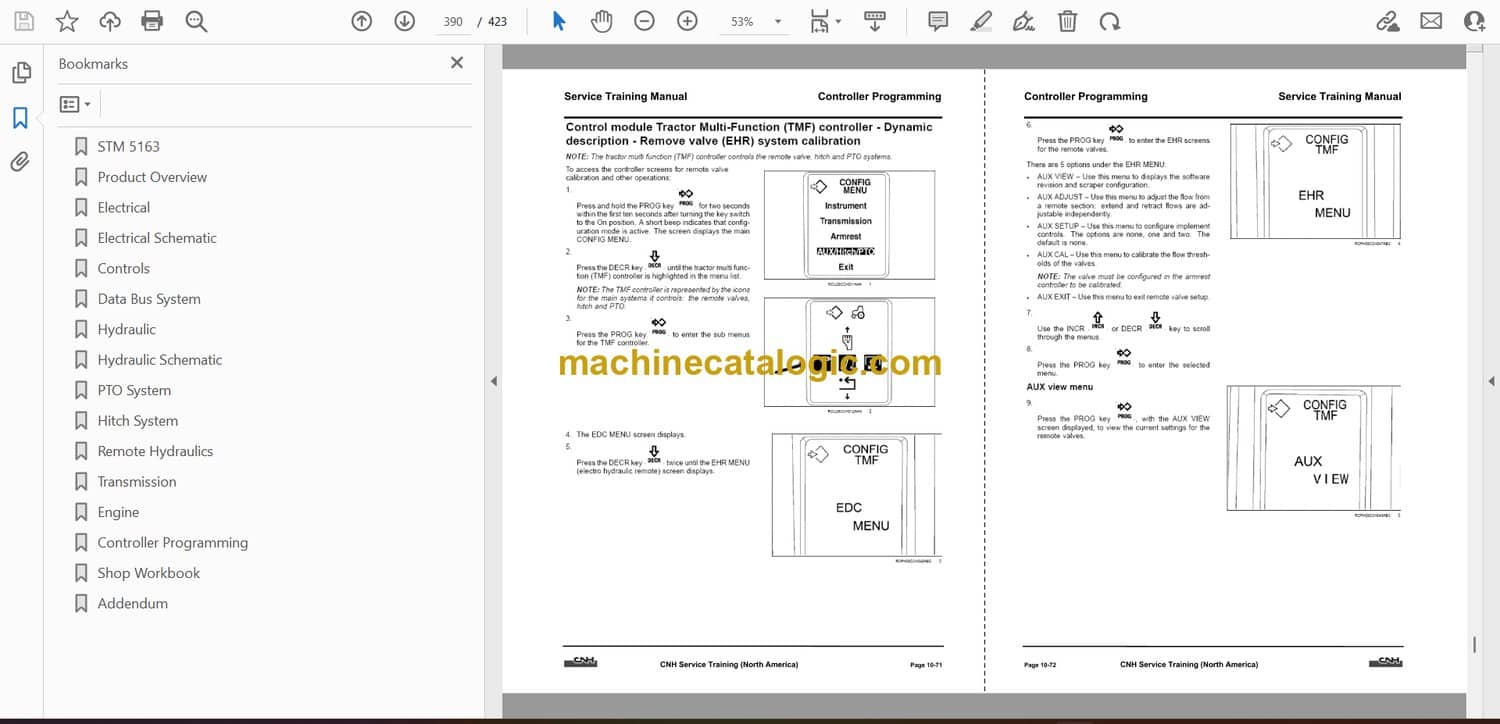Image resolution: width=1500 pixels, height=724 pixels.
Task: Jump to the Hydraulic bookmark
Action: [x=127, y=330]
